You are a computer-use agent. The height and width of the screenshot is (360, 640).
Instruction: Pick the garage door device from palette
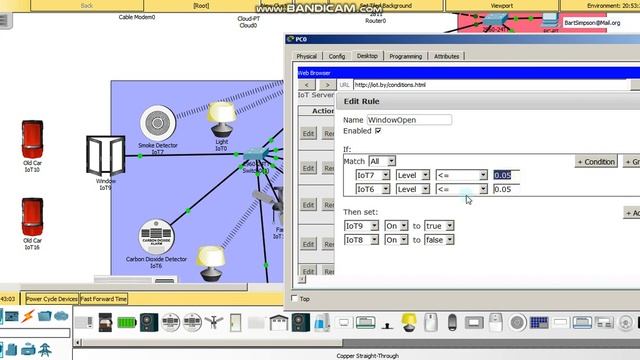point(279,323)
